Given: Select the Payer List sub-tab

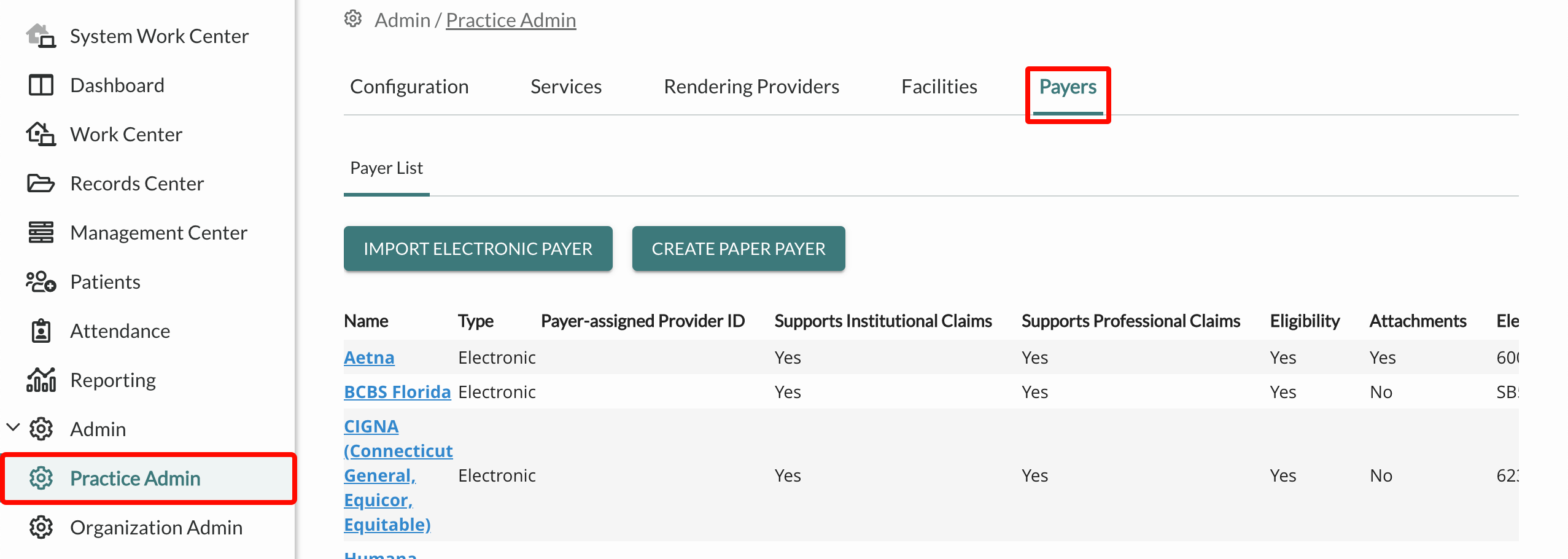Looking at the screenshot, I should tap(386, 168).
